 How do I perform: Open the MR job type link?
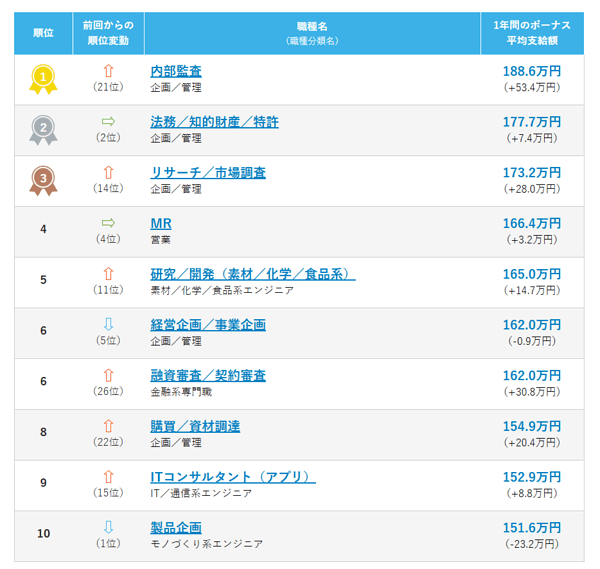(161, 223)
